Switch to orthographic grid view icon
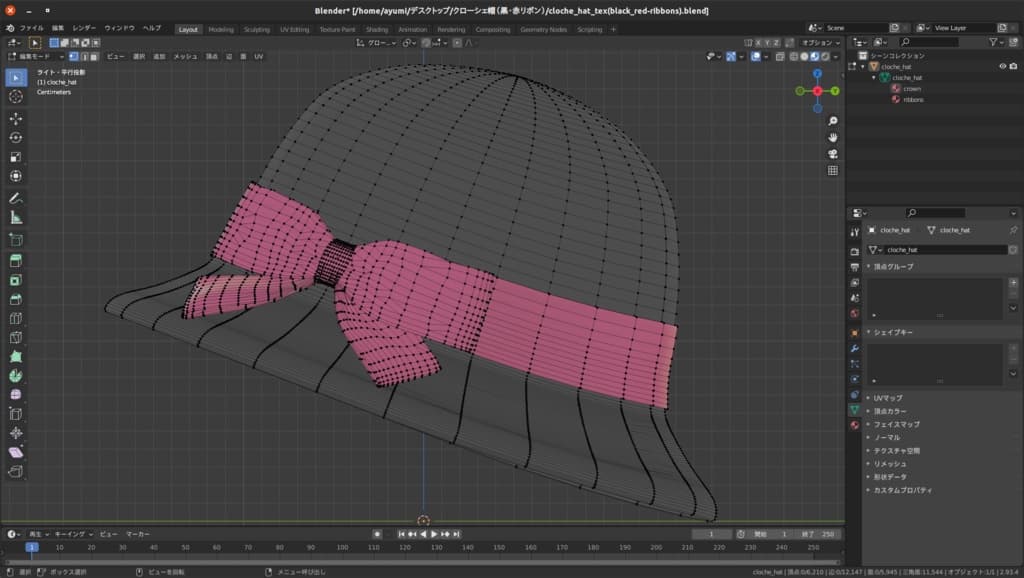 [x=832, y=171]
